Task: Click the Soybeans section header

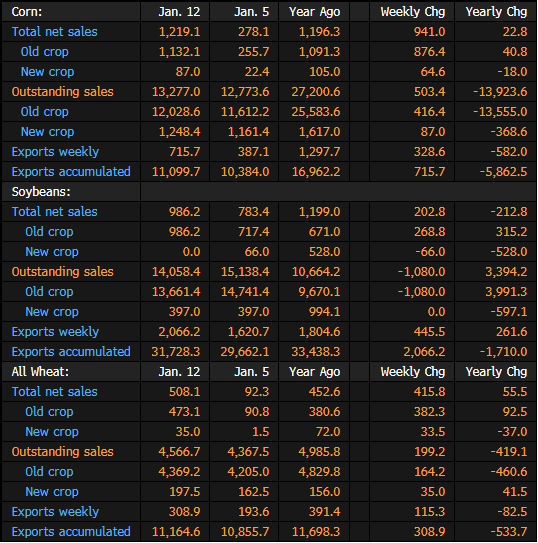Action: coord(41,192)
